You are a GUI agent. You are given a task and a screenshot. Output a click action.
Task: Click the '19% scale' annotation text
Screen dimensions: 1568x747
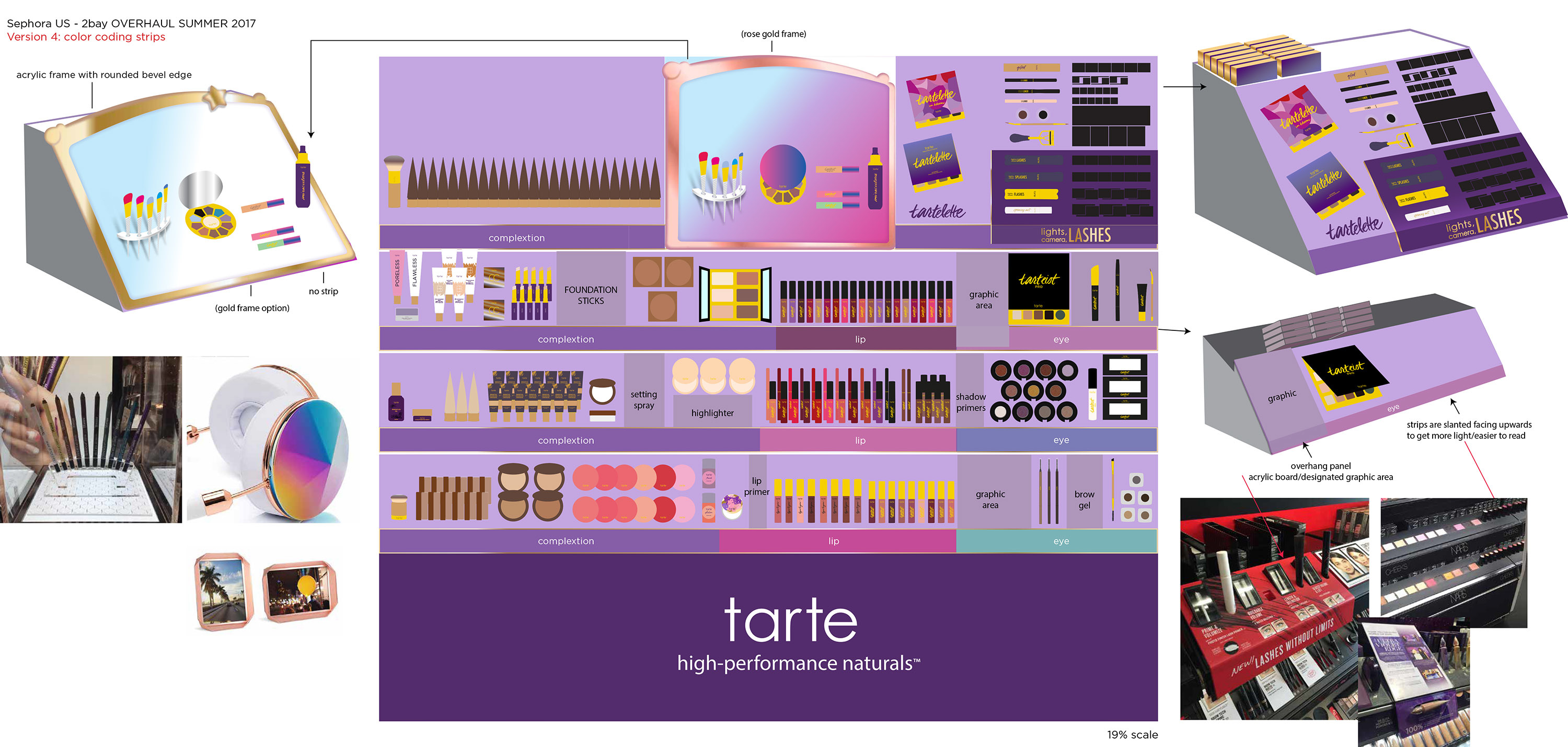point(1132,735)
